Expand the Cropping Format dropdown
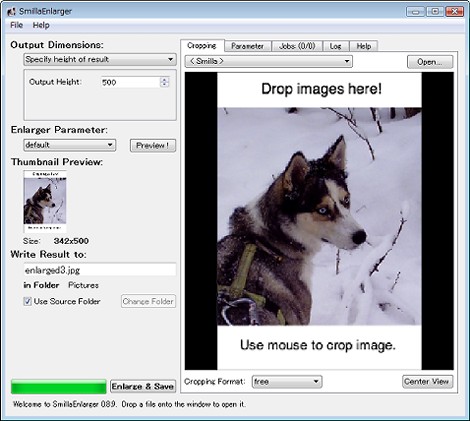Screen dimensions: 470x421 287,382
